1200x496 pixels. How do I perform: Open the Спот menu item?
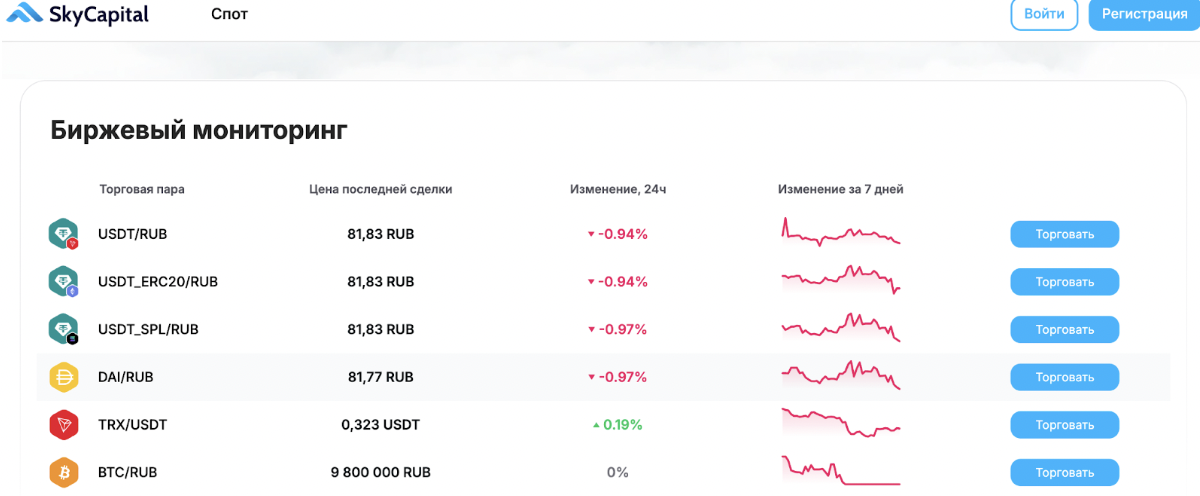click(x=230, y=15)
